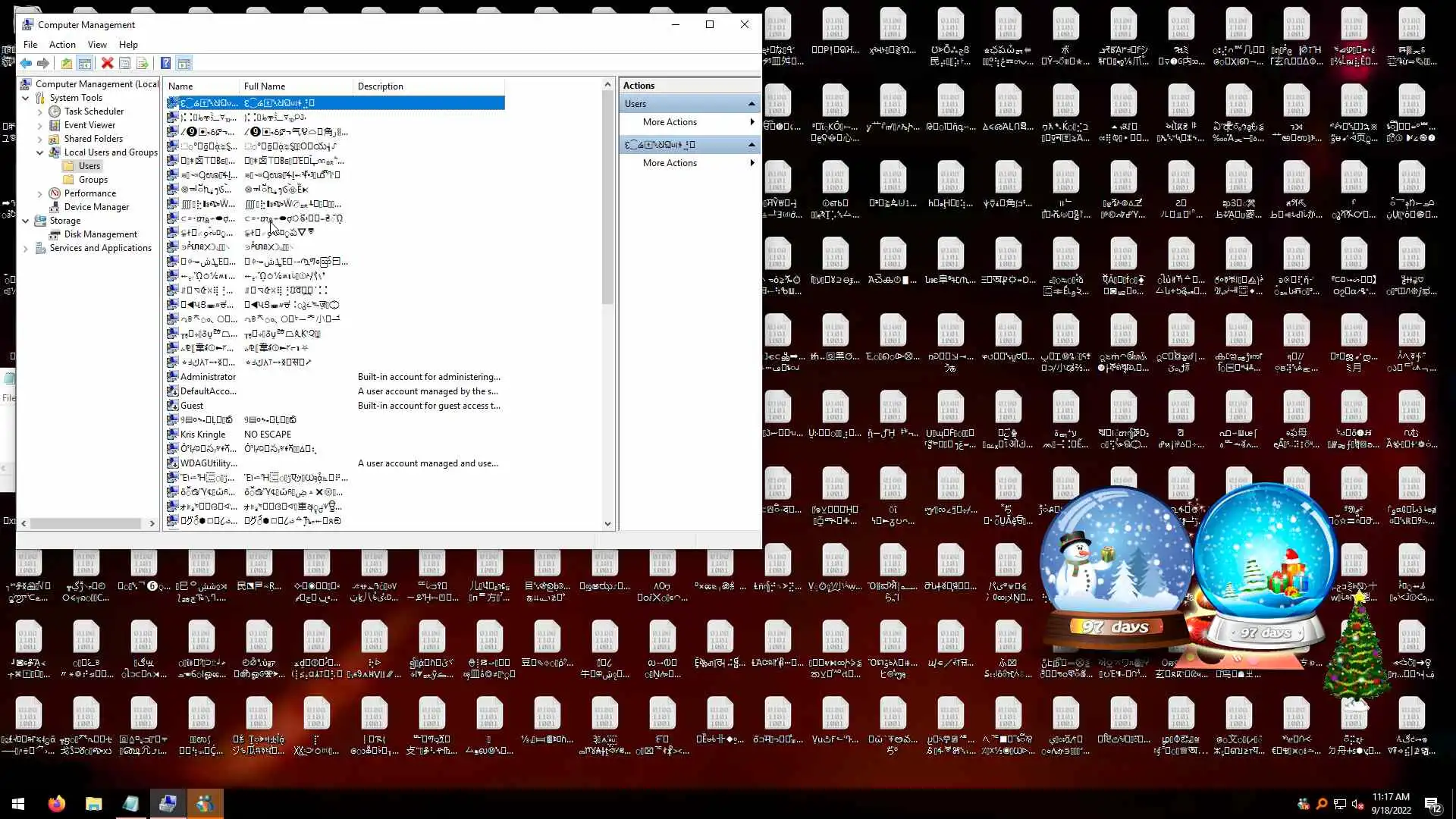Image resolution: width=1456 pixels, height=819 pixels.
Task: Sort by the Full Name column header
Action: [x=265, y=86]
